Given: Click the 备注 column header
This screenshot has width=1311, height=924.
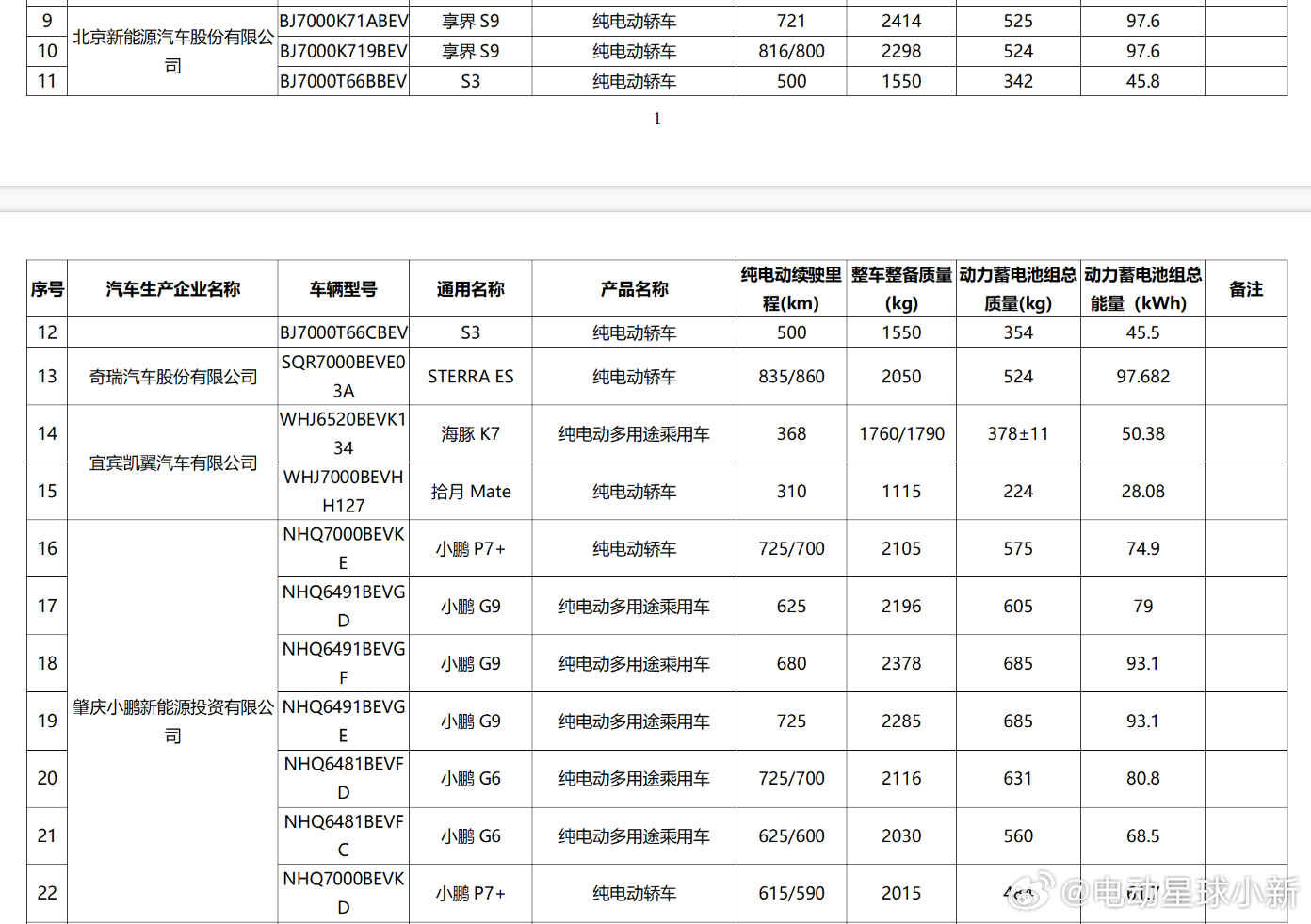Looking at the screenshot, I should tap(1246, 289).
